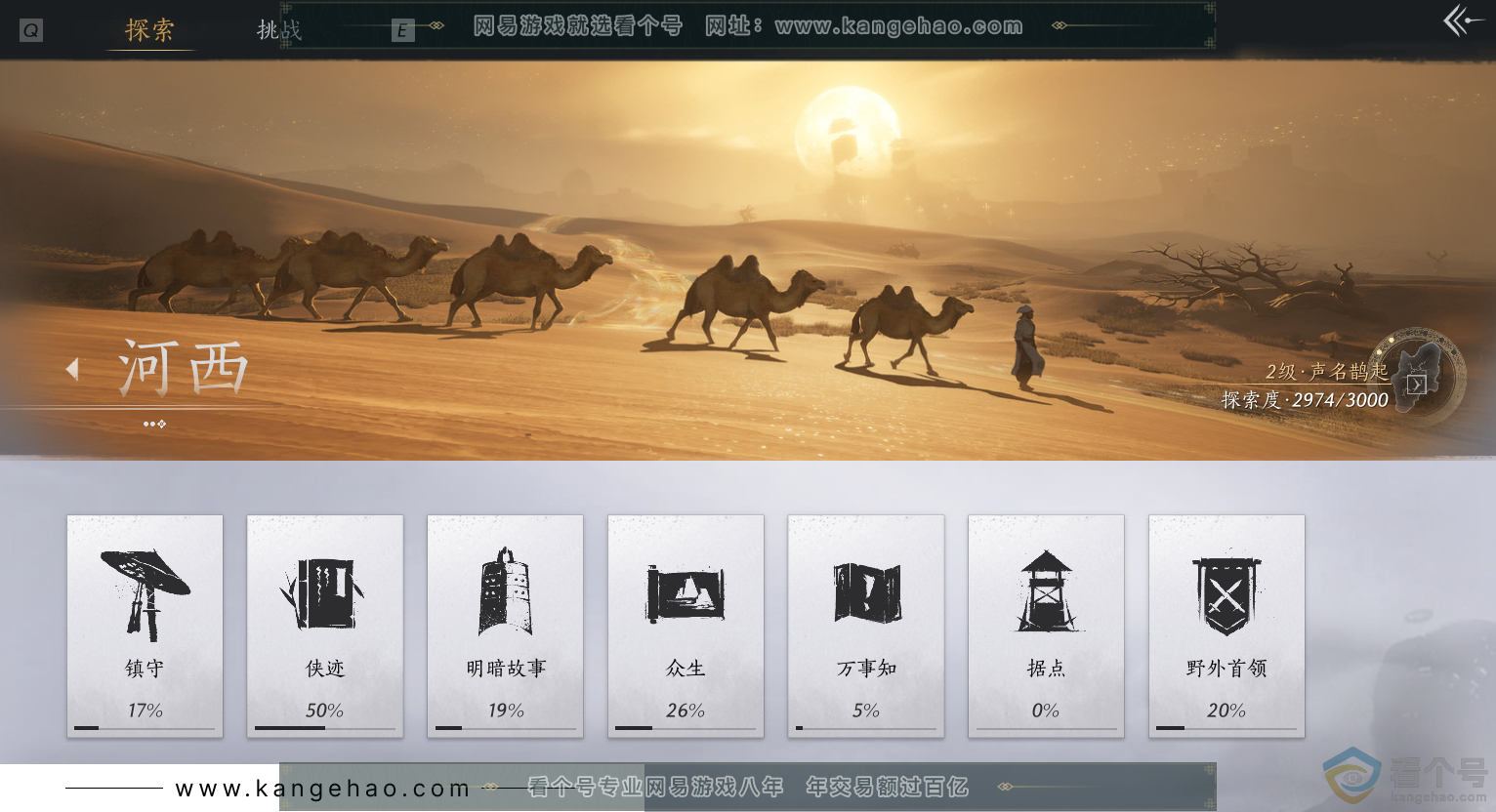Open the 万事知 label
Viewport: 1496px width, 812px height.
click(x=866, y=669)
